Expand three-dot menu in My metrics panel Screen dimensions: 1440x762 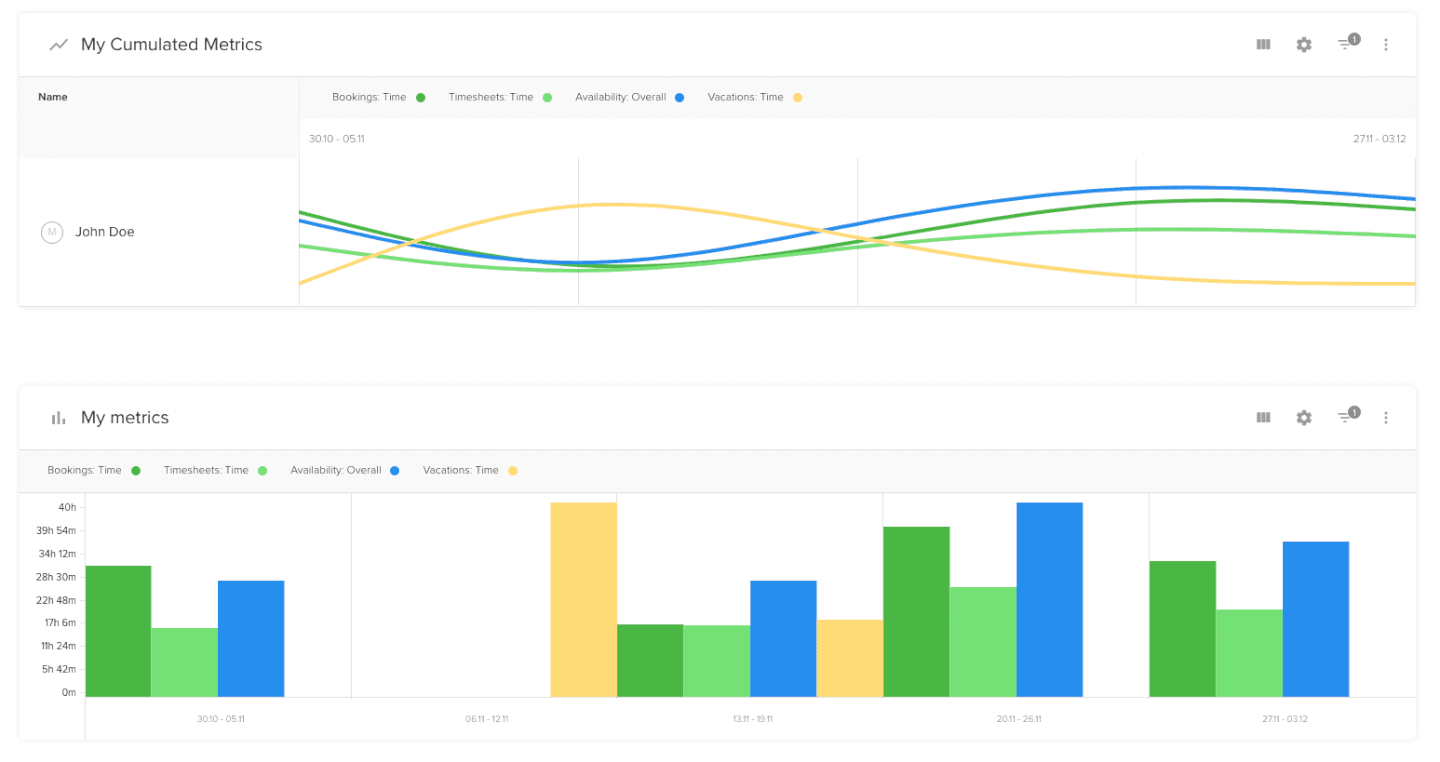(1385, 417)
